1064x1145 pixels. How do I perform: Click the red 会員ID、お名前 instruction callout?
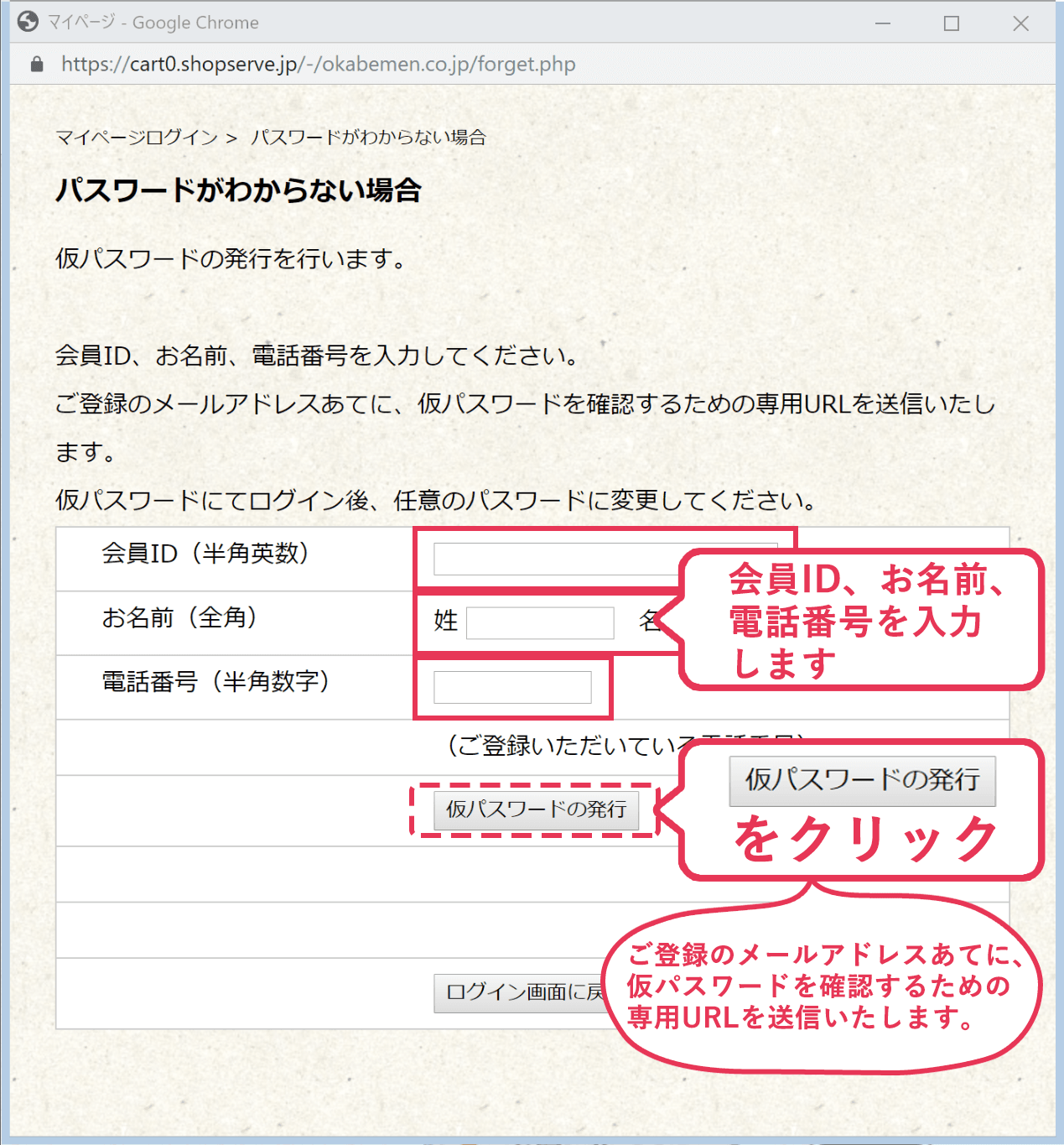[x=864, y=621]
